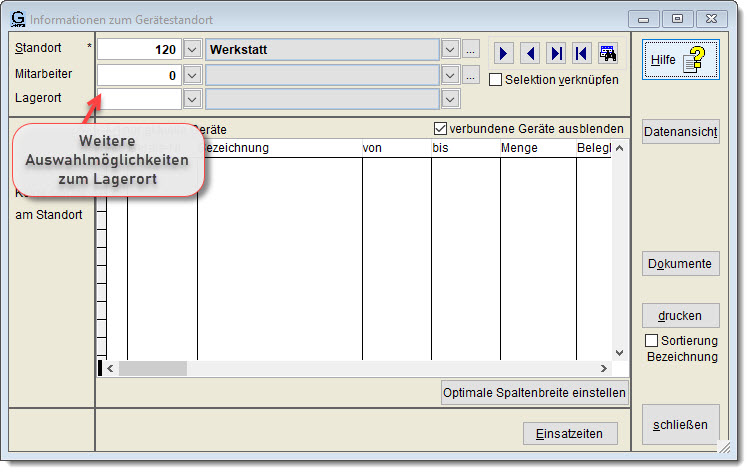
Task: Click the application logo in title bar
Action: (18, 18)
